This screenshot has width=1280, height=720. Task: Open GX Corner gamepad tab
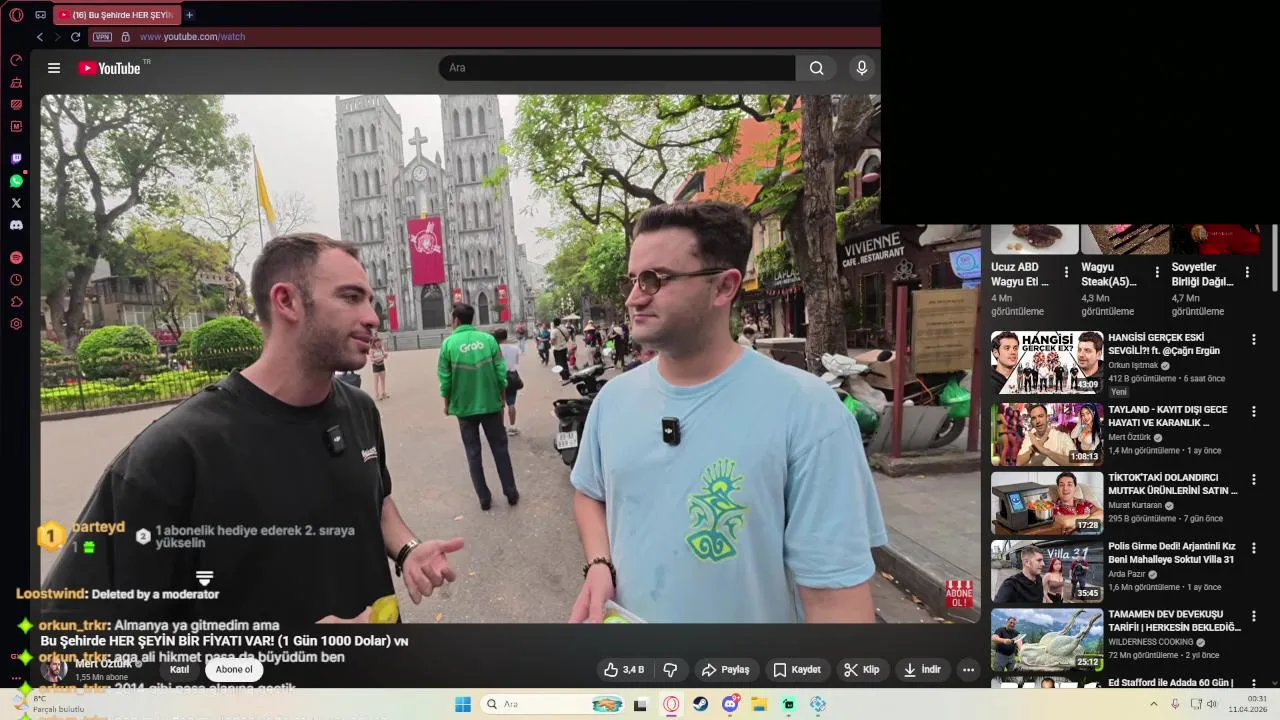(x=40, y=15)
